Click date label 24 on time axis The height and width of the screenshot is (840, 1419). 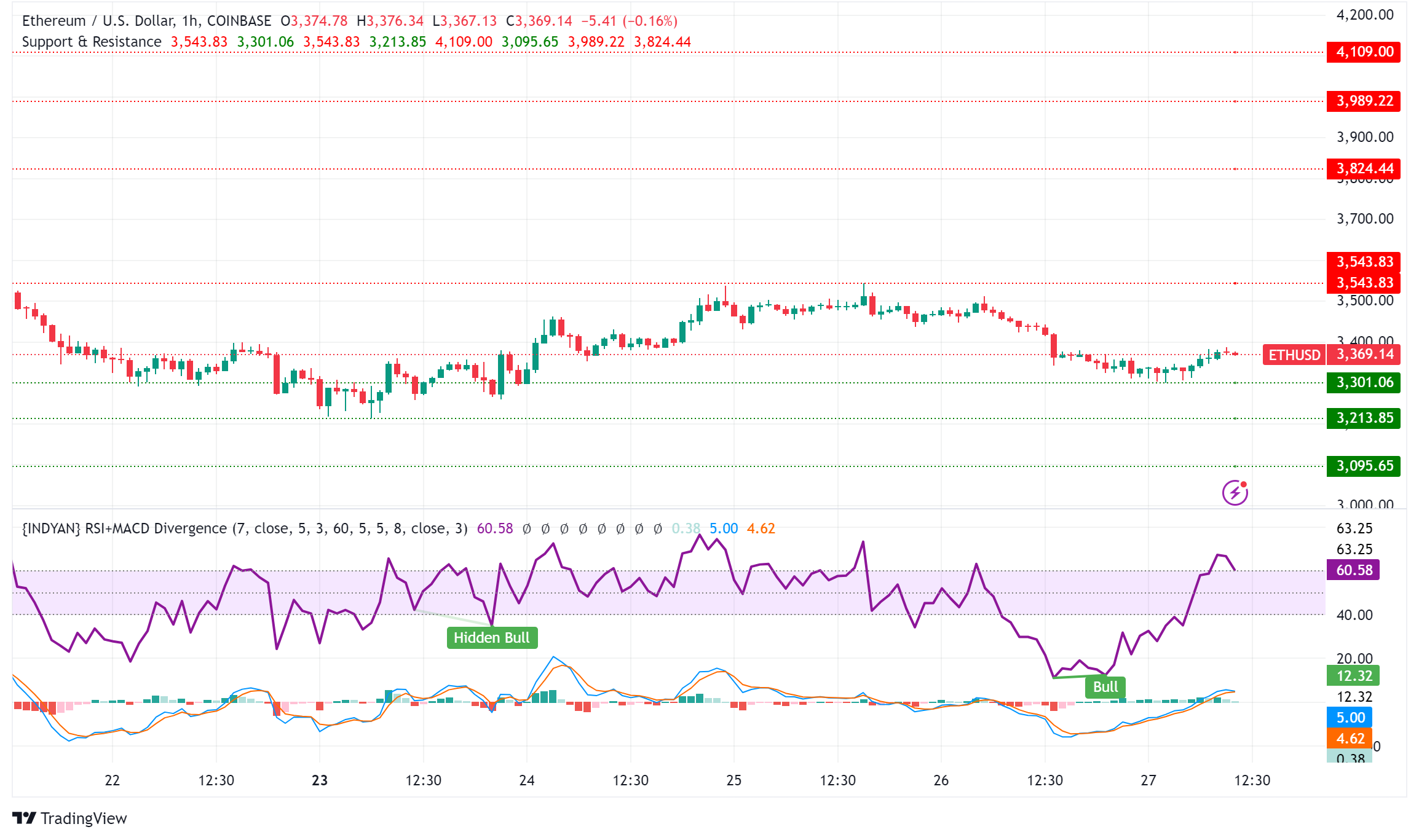[x=527, y=780]
